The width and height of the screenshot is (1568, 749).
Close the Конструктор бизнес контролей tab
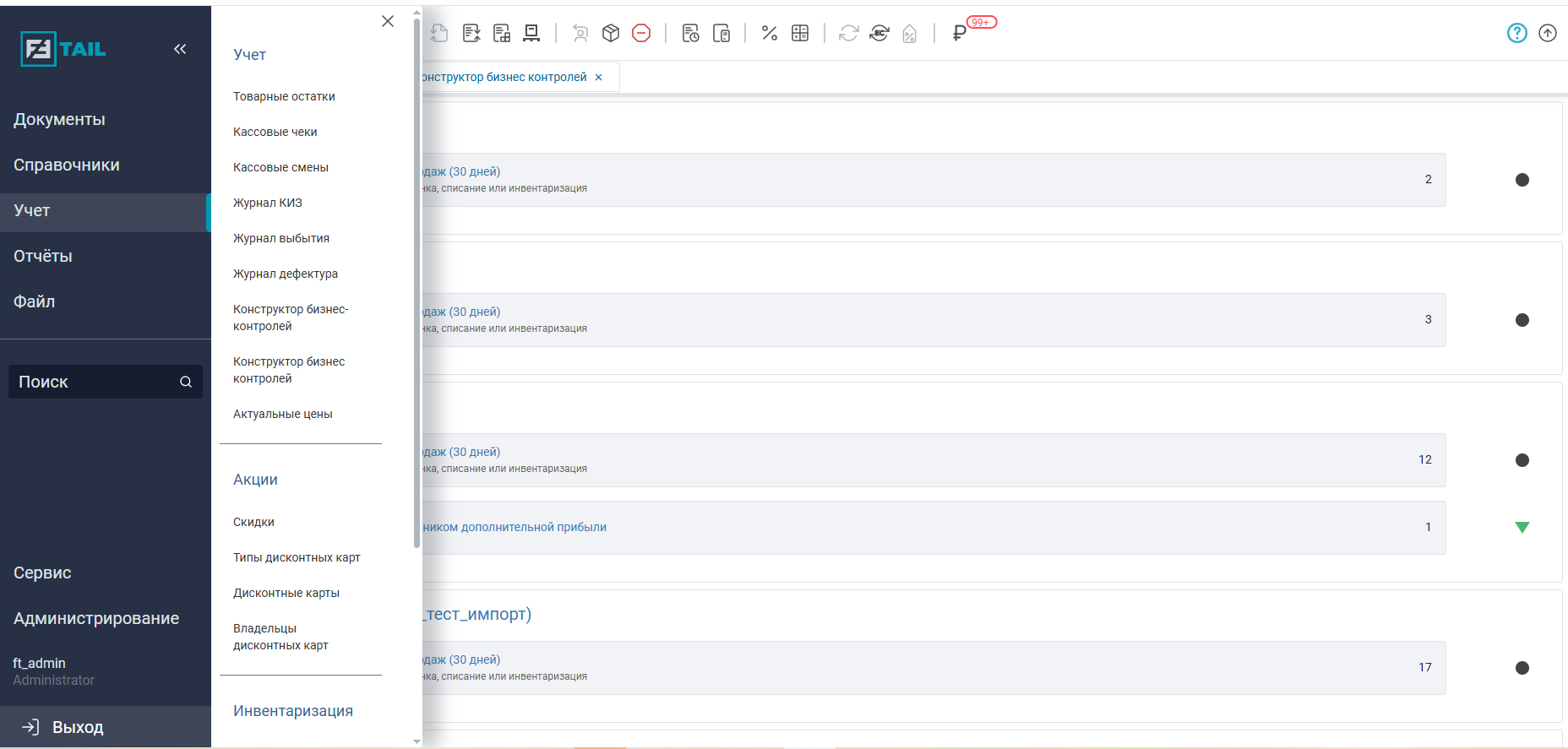[599, 78]
